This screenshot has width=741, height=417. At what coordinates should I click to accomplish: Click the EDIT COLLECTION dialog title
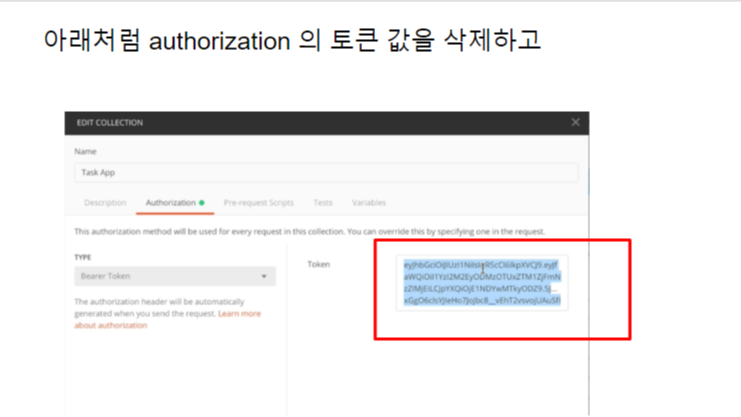110,123
